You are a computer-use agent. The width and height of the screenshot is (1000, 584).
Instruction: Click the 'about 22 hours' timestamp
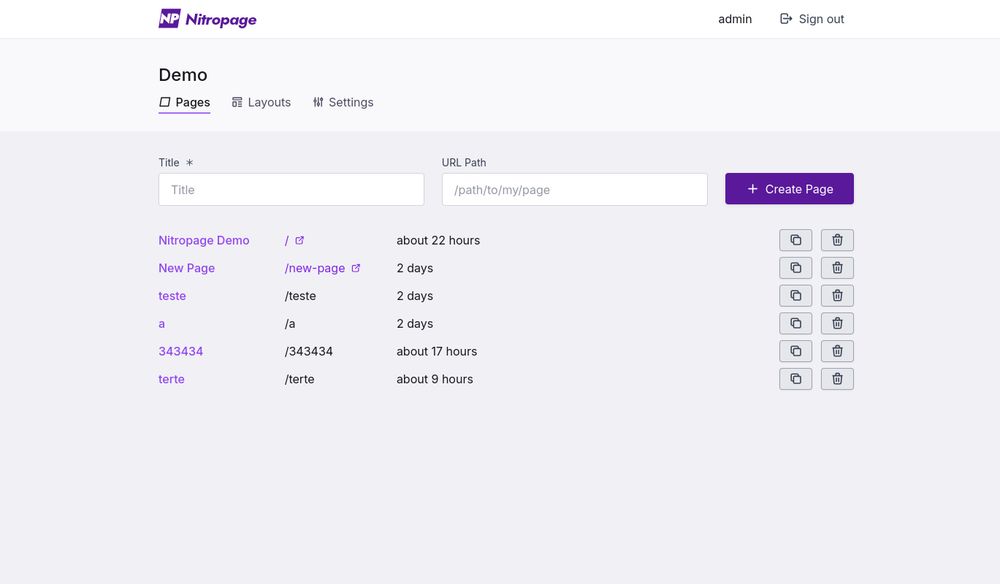438,240
